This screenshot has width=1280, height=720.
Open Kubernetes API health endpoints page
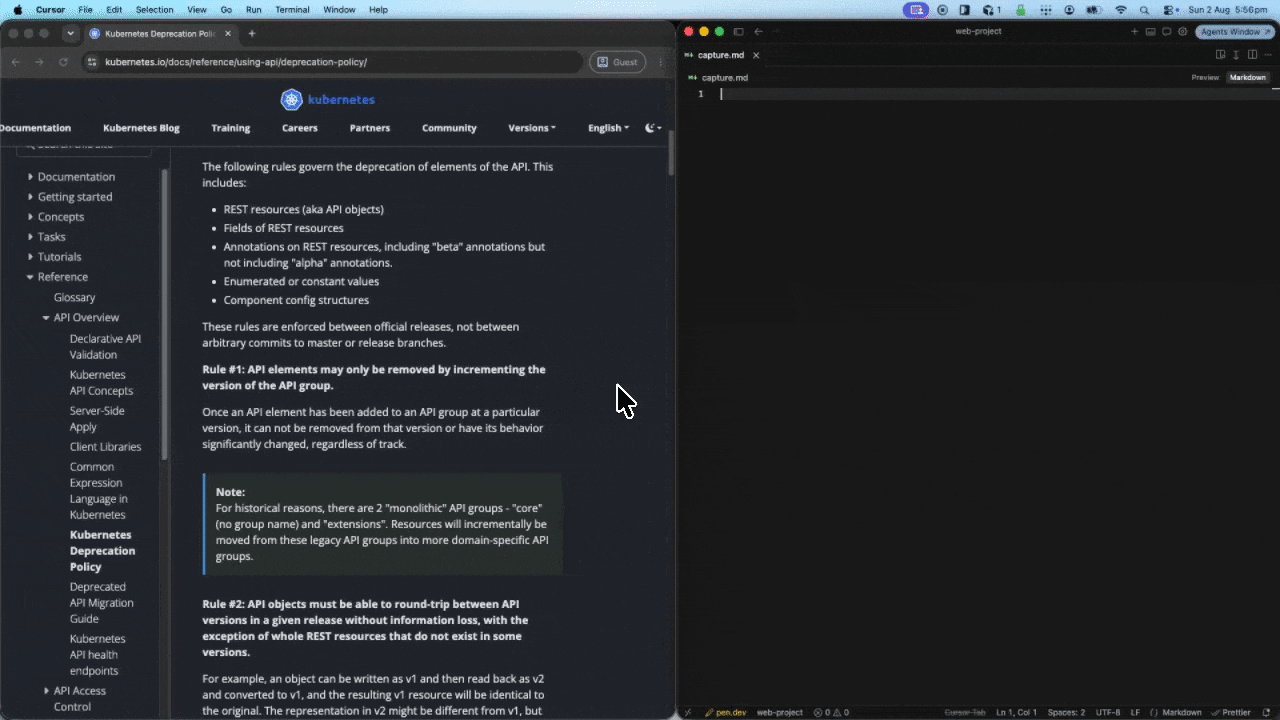click(97, 654)
